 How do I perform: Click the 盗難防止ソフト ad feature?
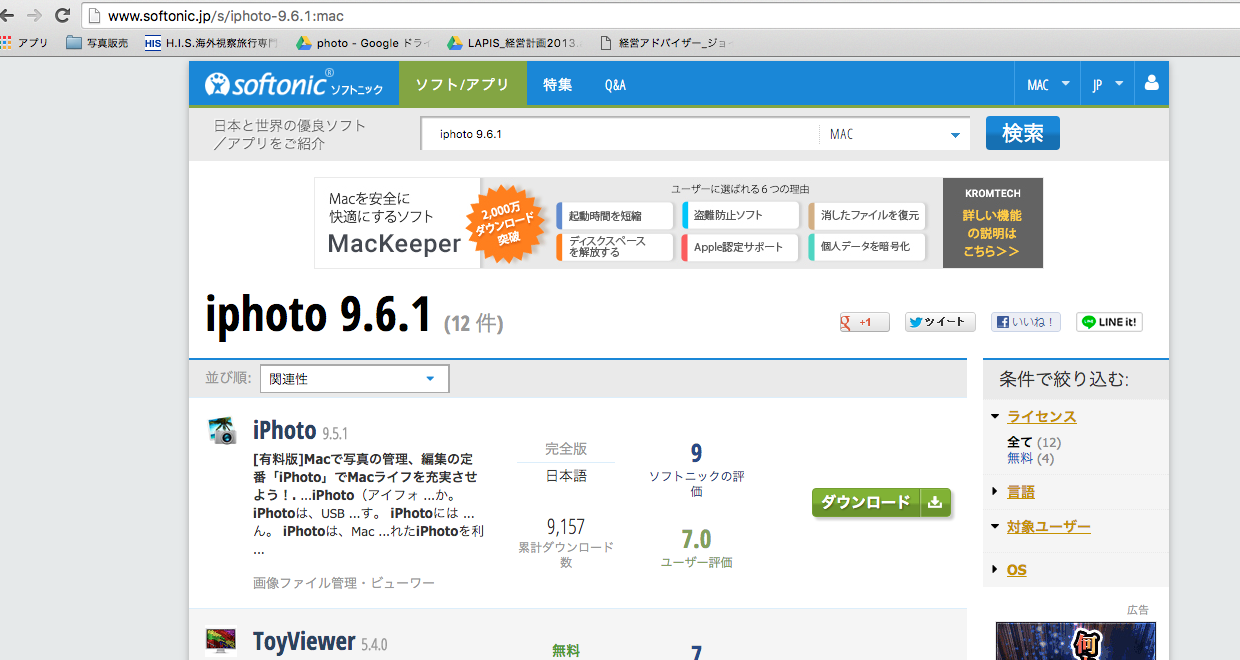pos(741,216)
